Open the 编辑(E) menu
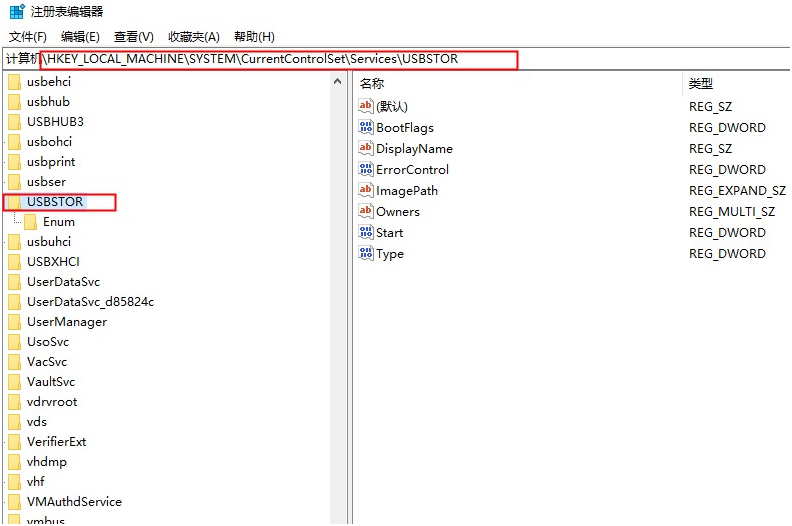Image resolution: width=792 pixels, height=526 pixels. coord(80,37)
